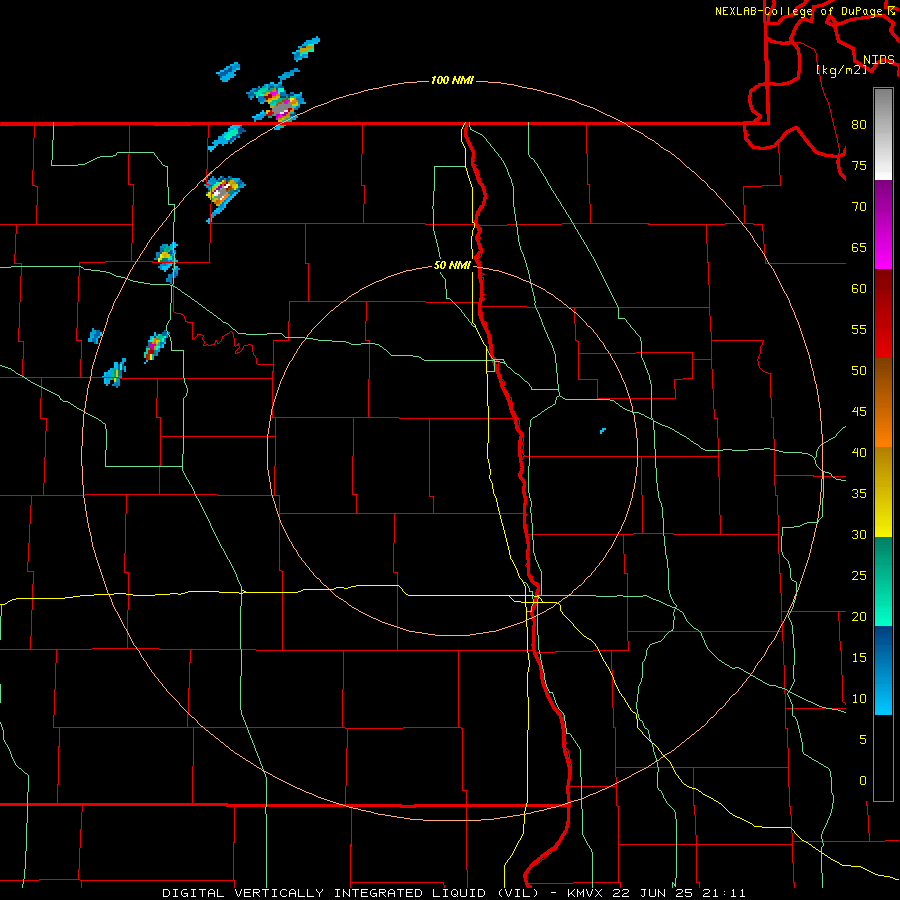This screenshot has width=900, height=900.
Task: Click the tiny isolated cyan echo inside the 50 NMI ring
Action: click(x=603, y=430)
